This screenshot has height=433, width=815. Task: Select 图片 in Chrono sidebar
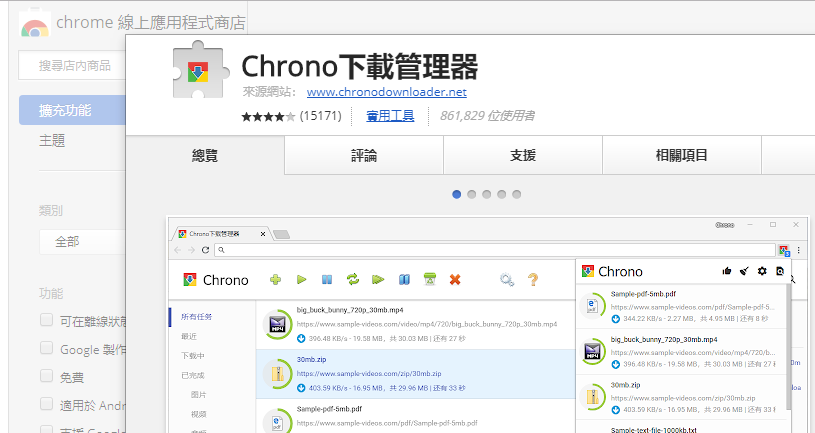pos(199,395)
